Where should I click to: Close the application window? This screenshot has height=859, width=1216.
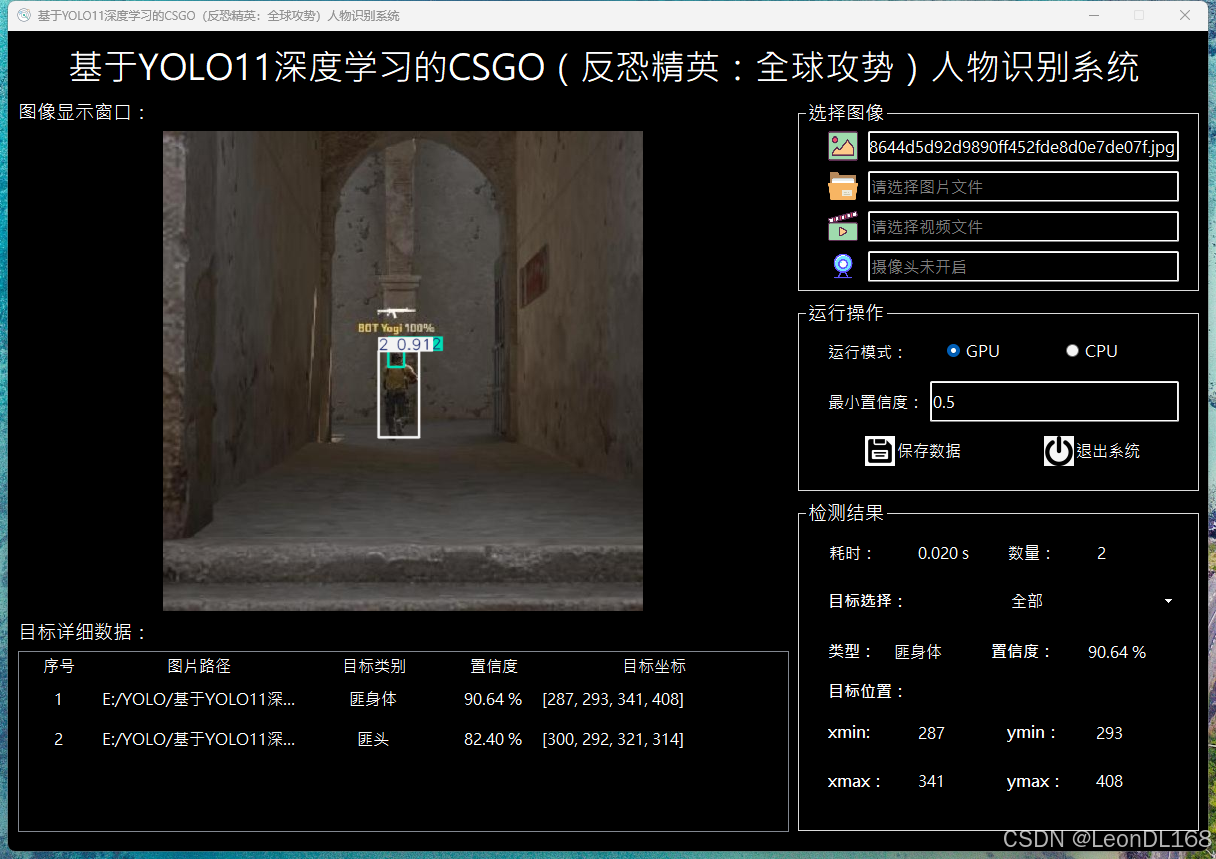(x=1185, y=15)
